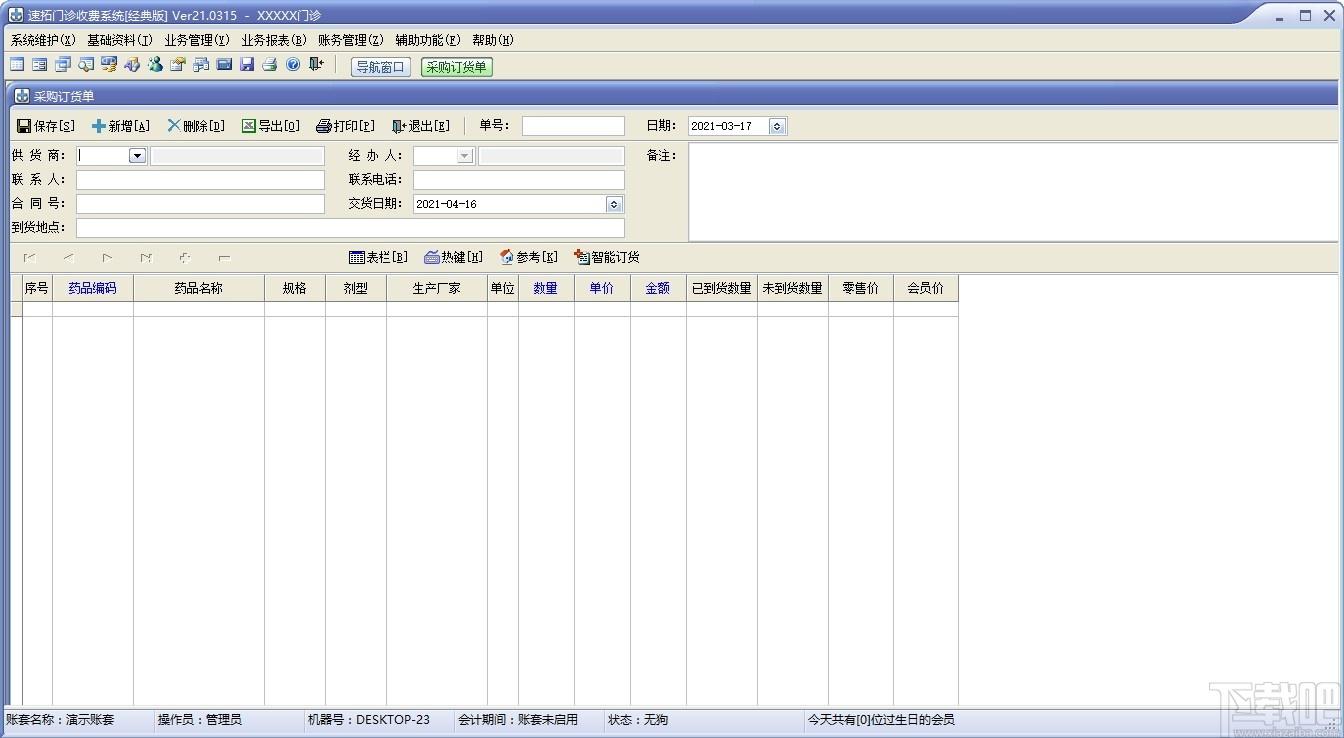Click the printer icon in top toolbar

pyautogui.click(x=269, y=65)
